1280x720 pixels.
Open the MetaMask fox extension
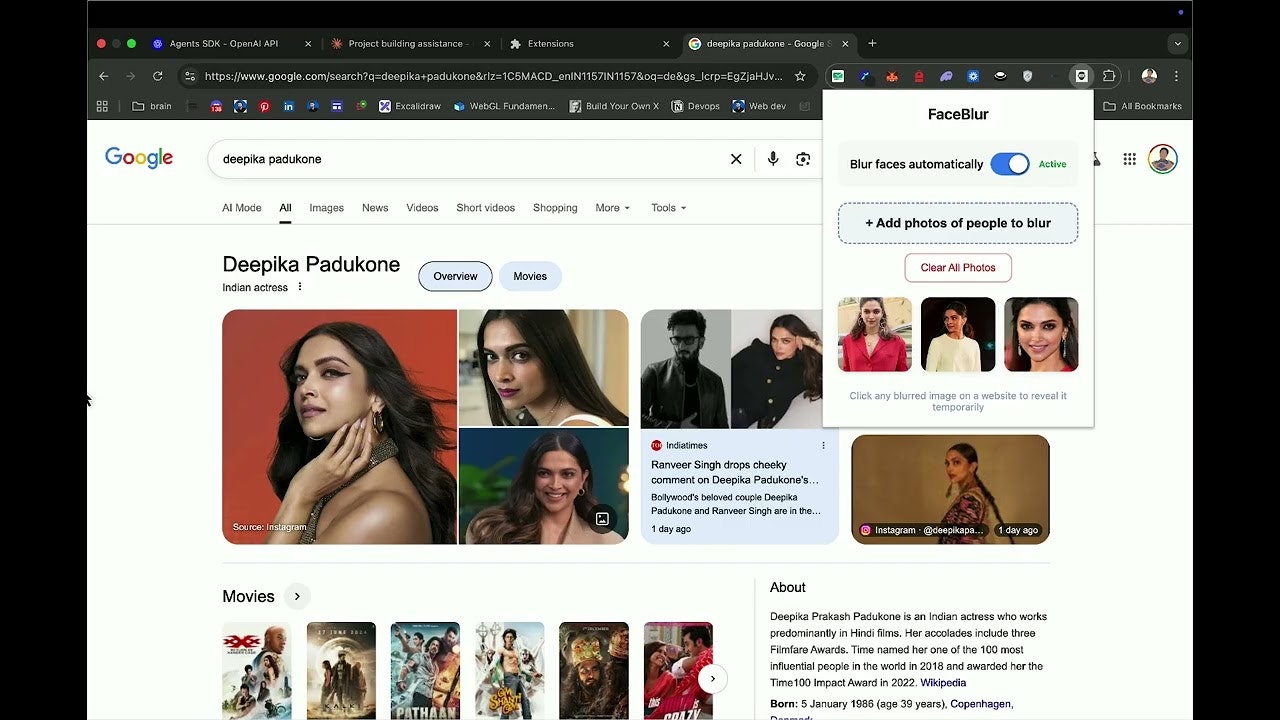[x=890, y=76]
